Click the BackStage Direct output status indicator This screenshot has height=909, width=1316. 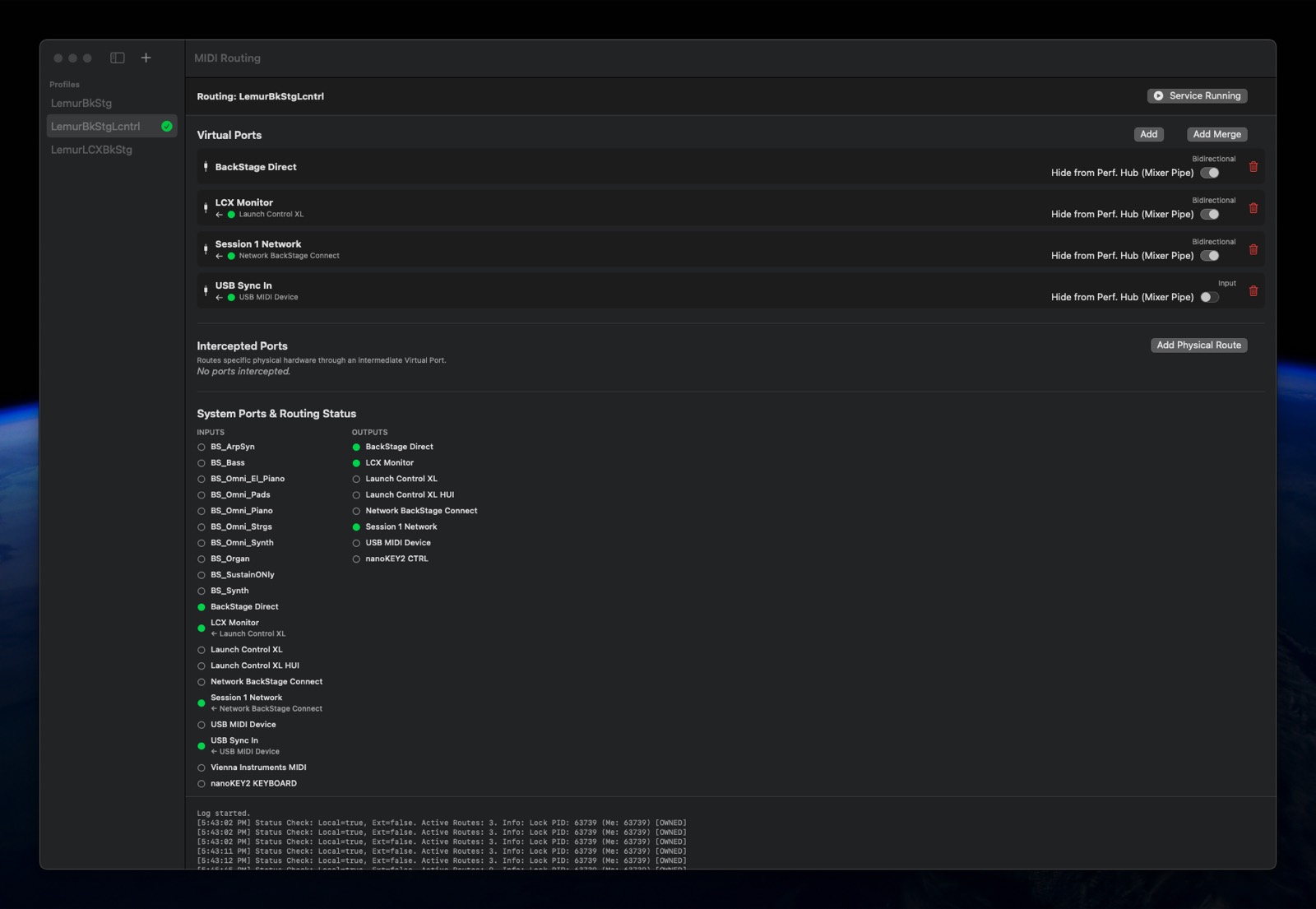[x=356, y=448]
